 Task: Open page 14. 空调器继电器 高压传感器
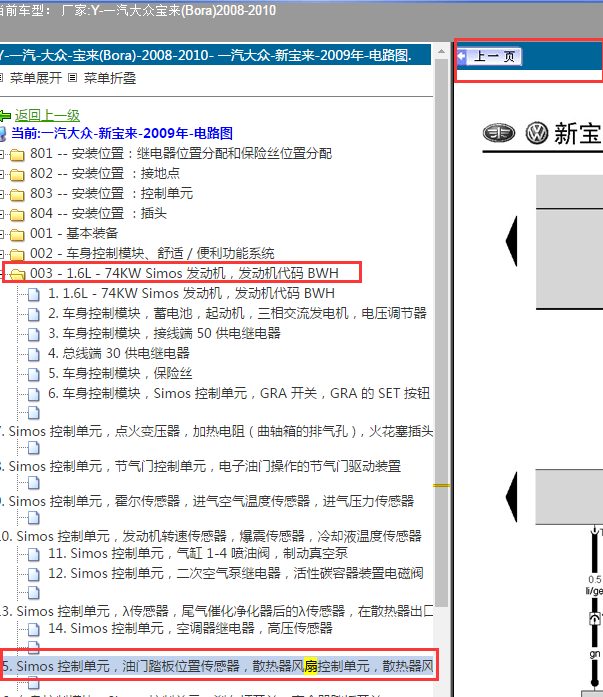190,629
